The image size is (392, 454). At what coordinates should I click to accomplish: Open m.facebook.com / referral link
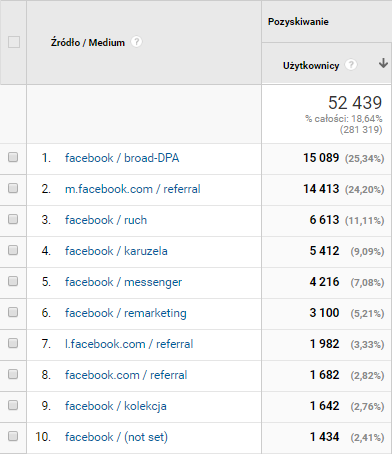[x=133, y=189]
